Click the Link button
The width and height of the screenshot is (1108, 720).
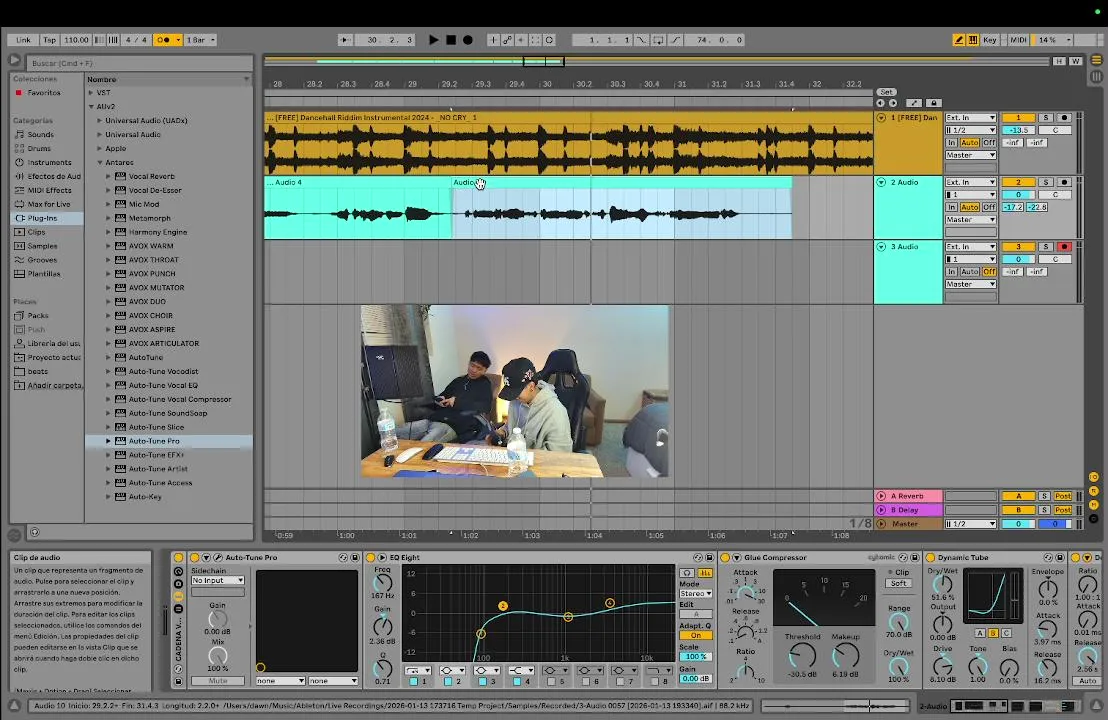click(23, 40)
